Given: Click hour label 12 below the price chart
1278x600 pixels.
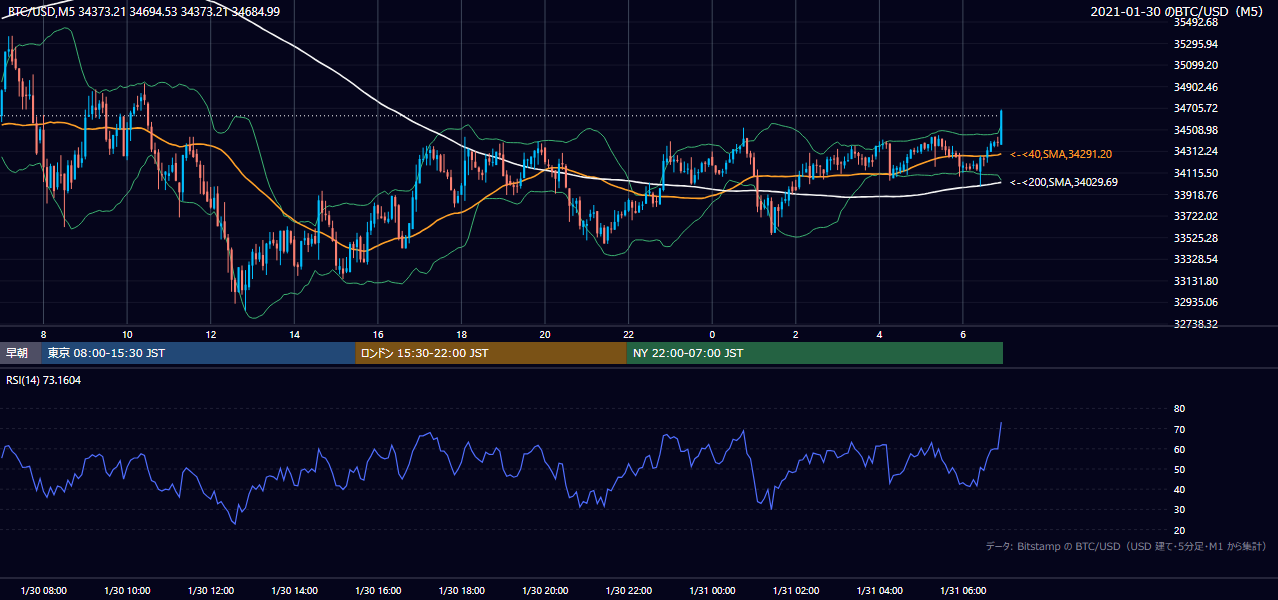Looking at the screenshot, I should point(211,334).
